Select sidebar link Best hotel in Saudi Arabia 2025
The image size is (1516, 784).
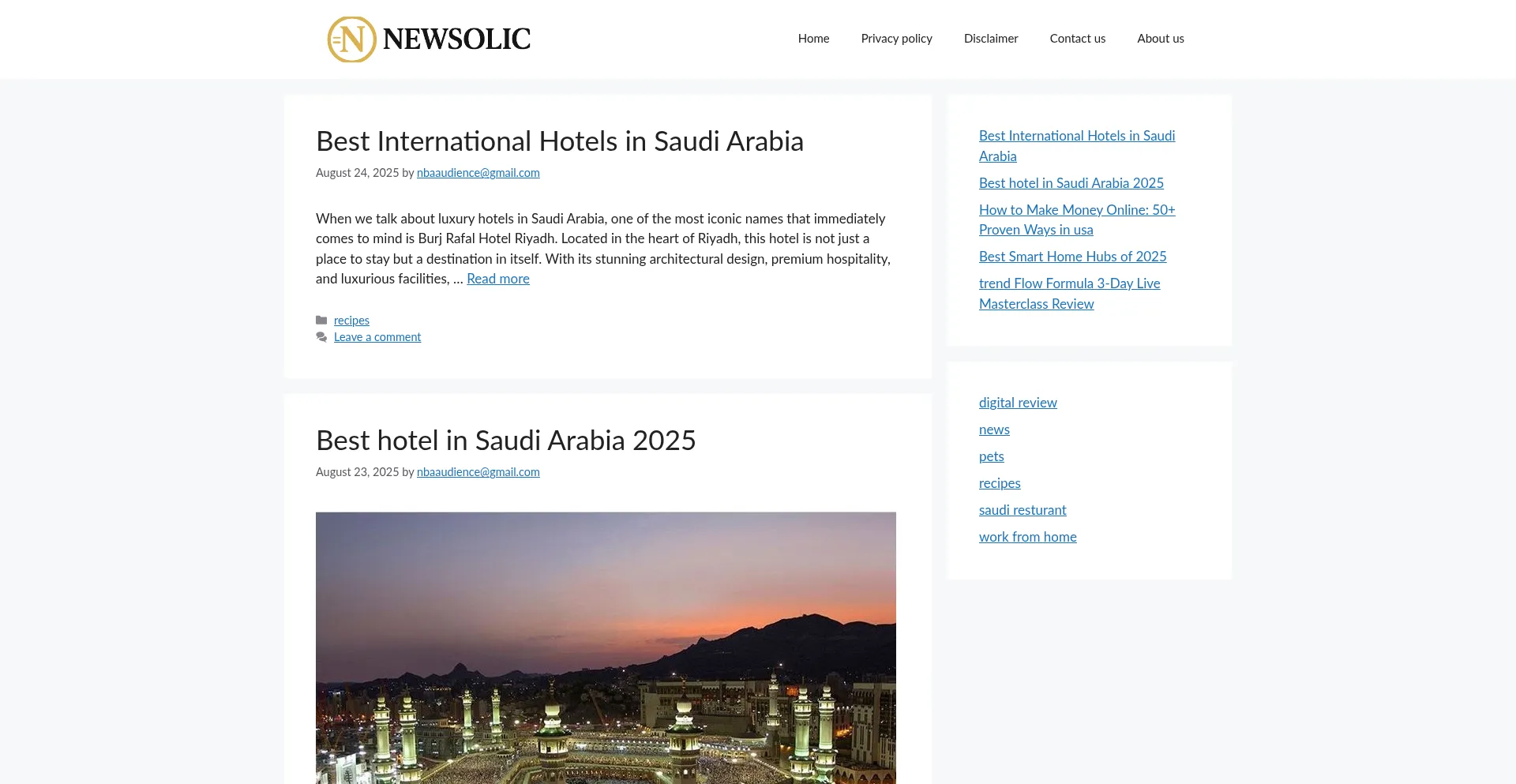click(1071, 183)
